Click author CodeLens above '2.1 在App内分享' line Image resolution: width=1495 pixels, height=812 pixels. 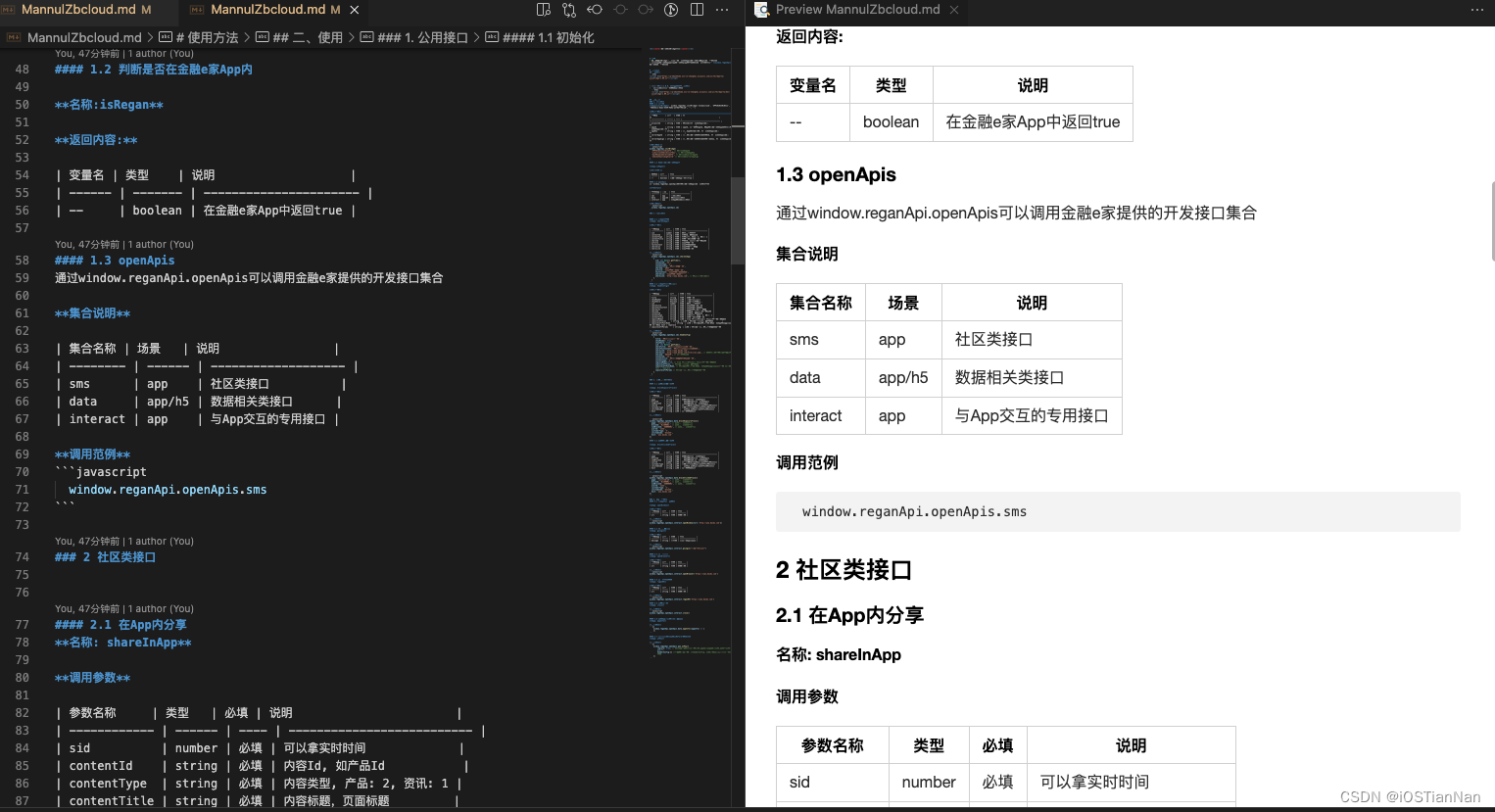(124, 608)
